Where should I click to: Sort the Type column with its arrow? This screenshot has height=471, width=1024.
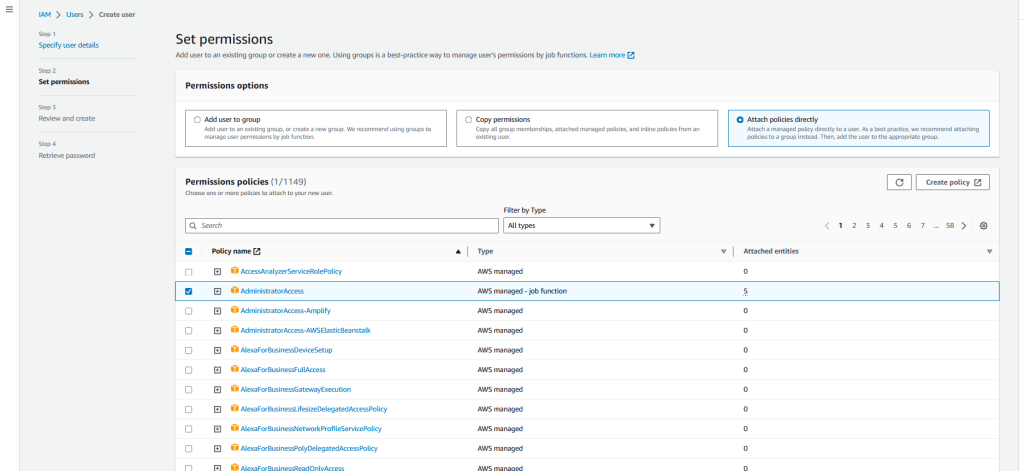724,252
